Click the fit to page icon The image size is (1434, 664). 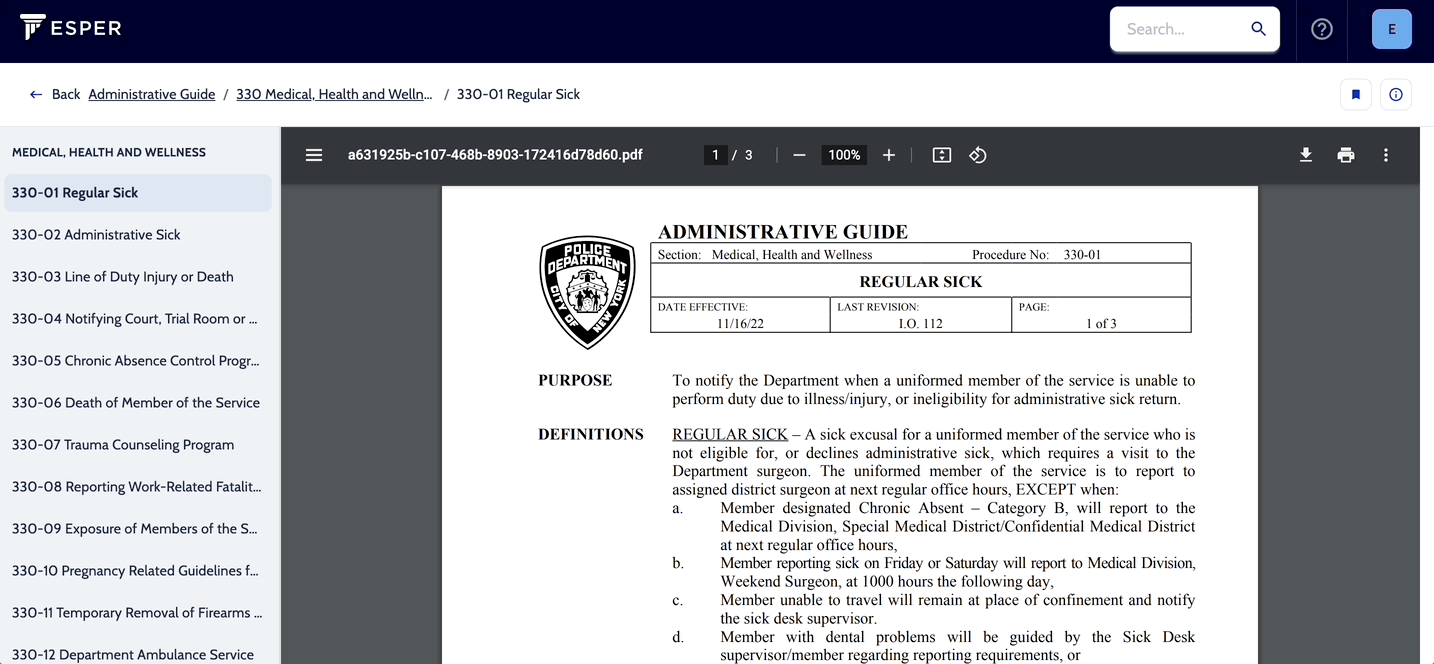[942, 155]
